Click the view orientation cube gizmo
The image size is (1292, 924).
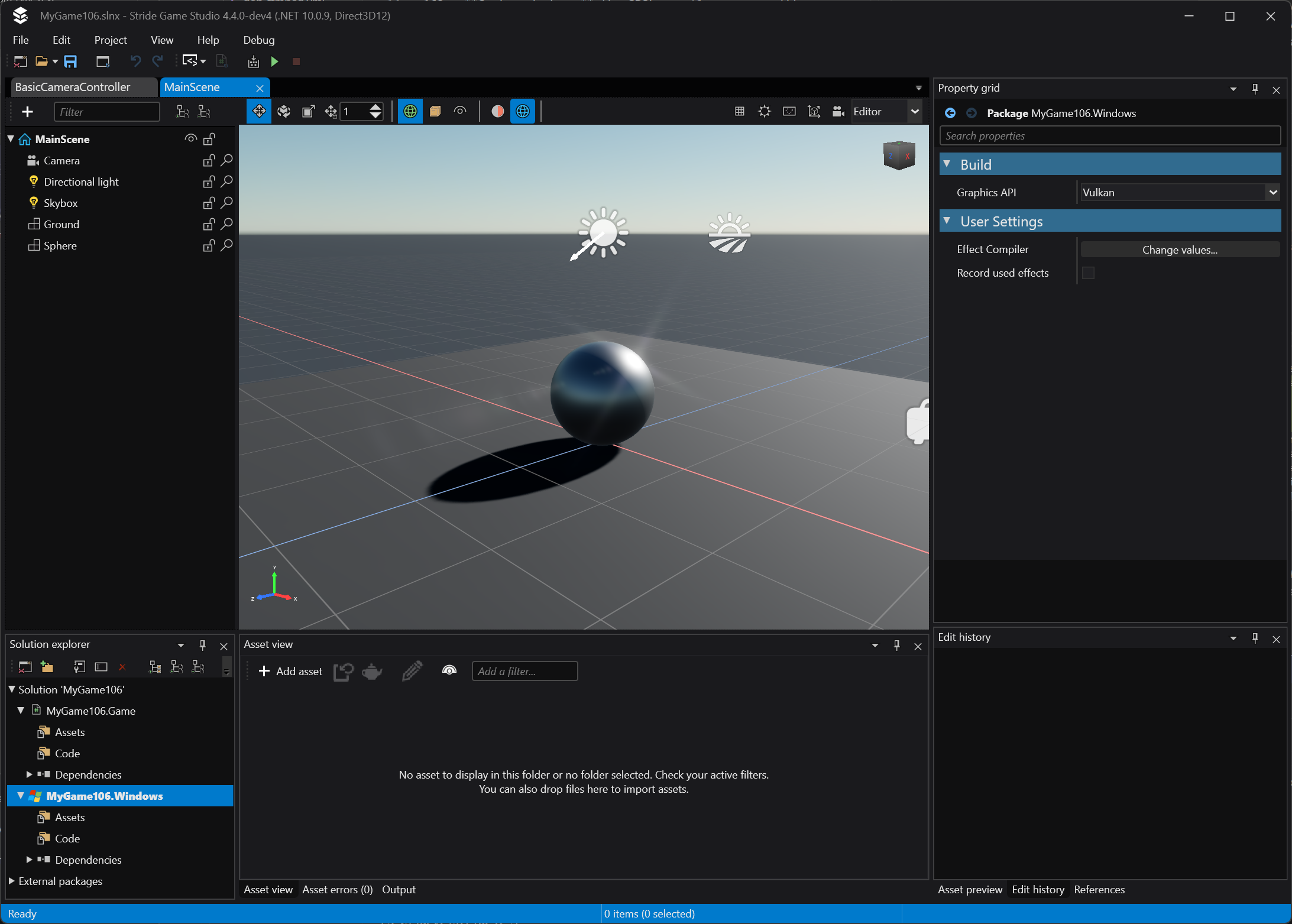899,155
